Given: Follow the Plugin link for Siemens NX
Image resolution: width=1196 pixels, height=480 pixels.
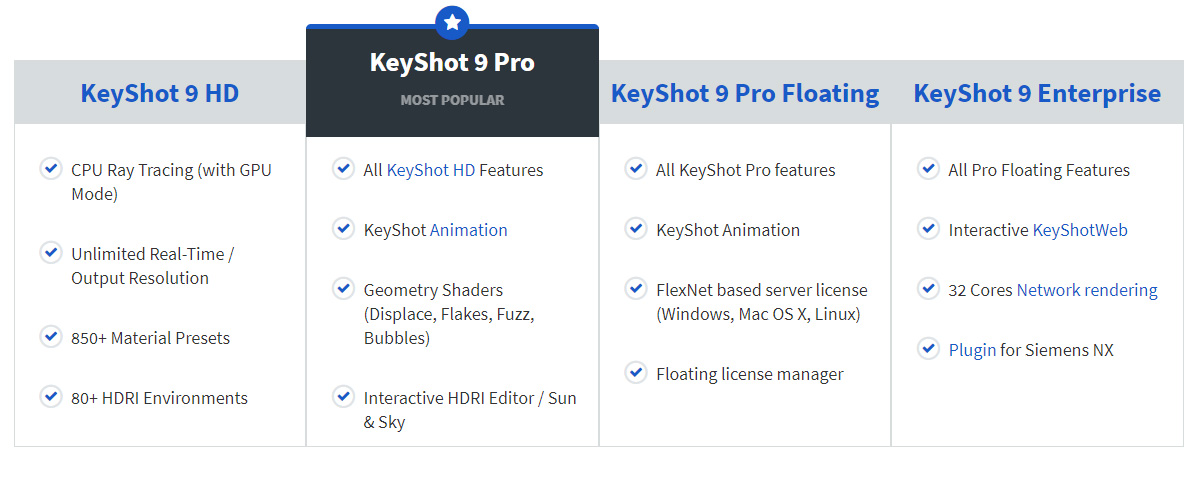Looking at the screenshot, I should (973, 350).
